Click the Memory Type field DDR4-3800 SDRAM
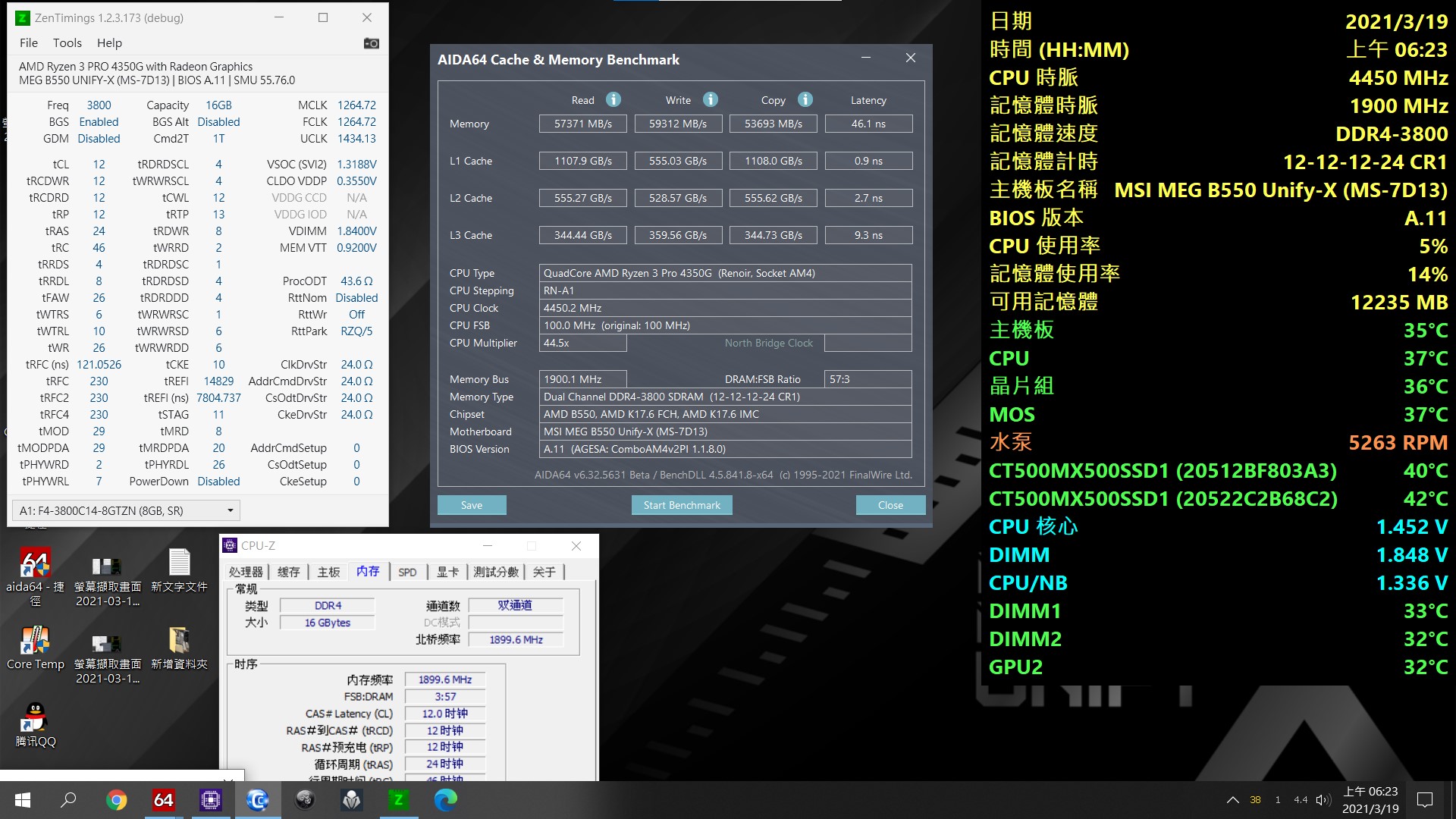 (725, 397)
